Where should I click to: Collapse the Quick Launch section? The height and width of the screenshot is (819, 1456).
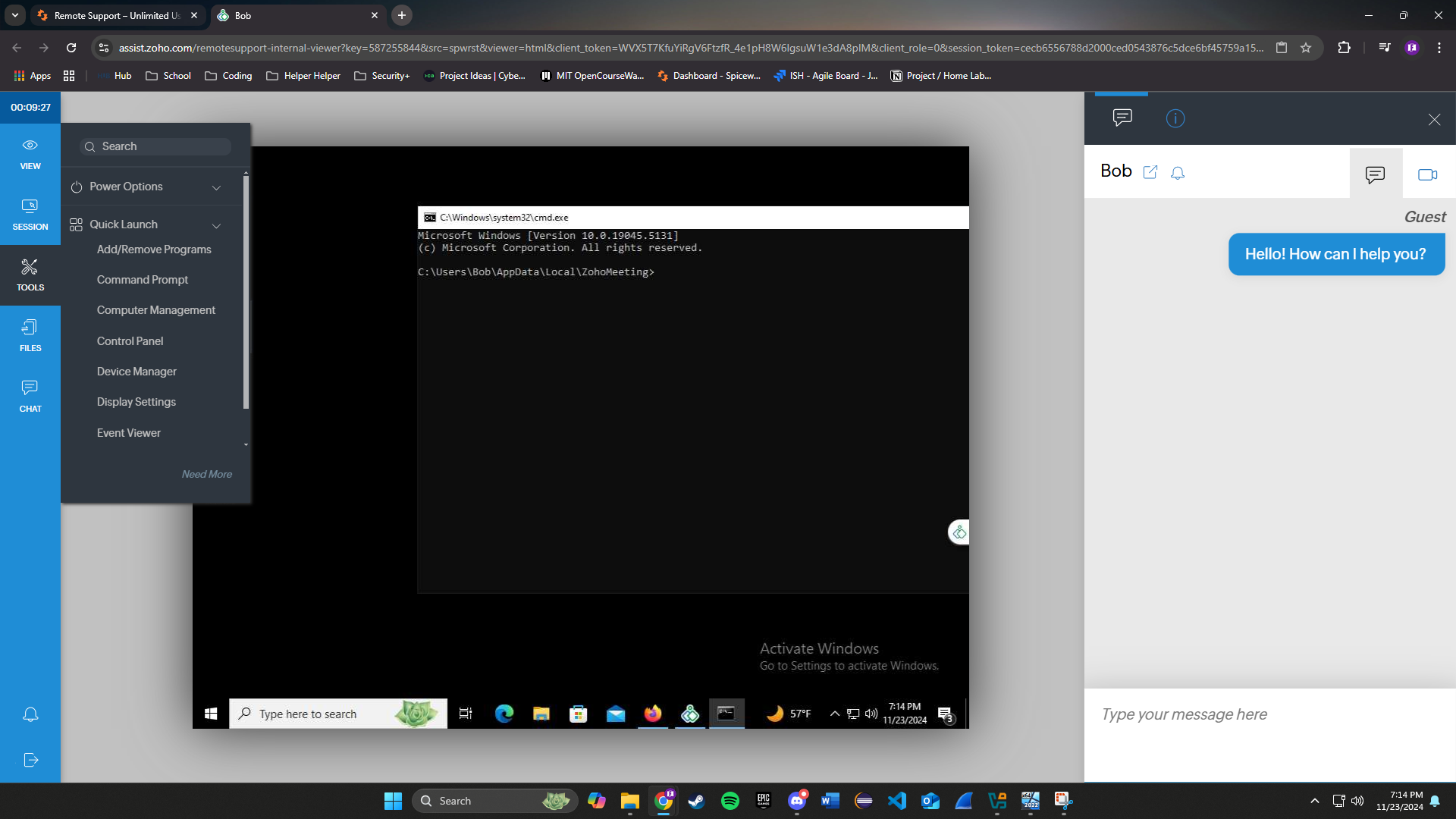(x=216, y=225)
